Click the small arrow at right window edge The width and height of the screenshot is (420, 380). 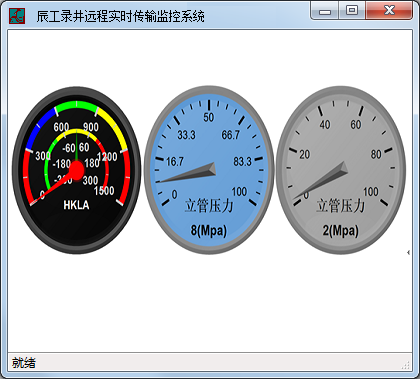pos(408,252)
